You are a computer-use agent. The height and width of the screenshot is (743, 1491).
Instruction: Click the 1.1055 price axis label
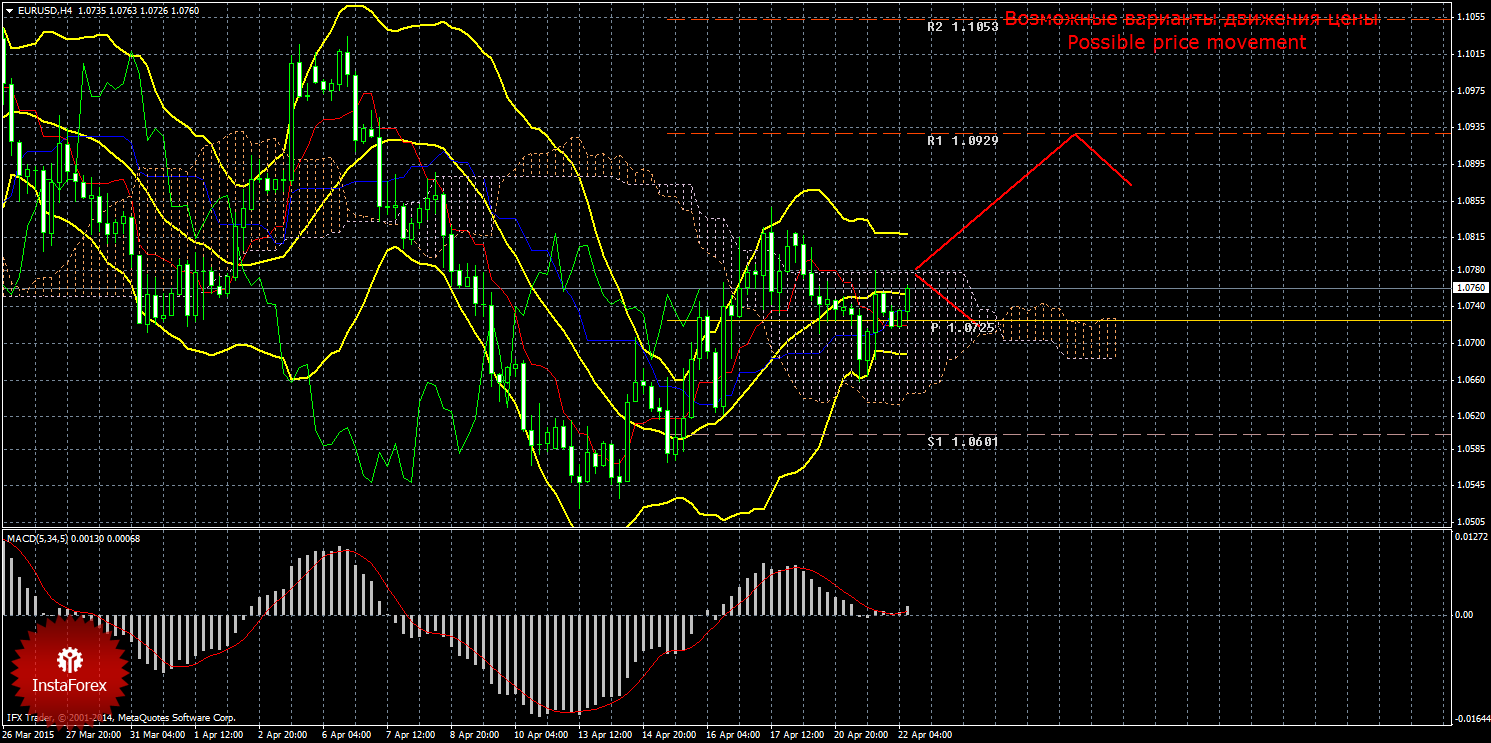[1471, 18]
